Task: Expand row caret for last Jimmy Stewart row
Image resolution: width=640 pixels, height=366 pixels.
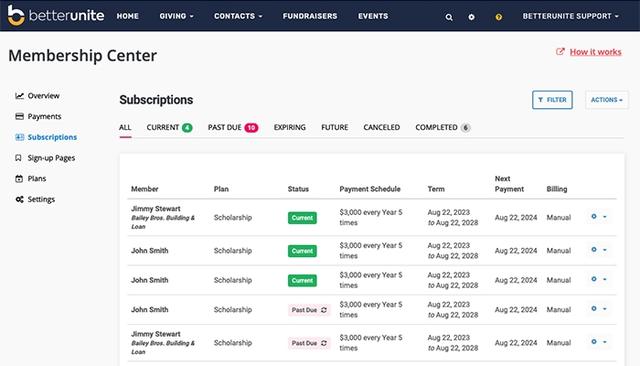Action: point(605,342)
